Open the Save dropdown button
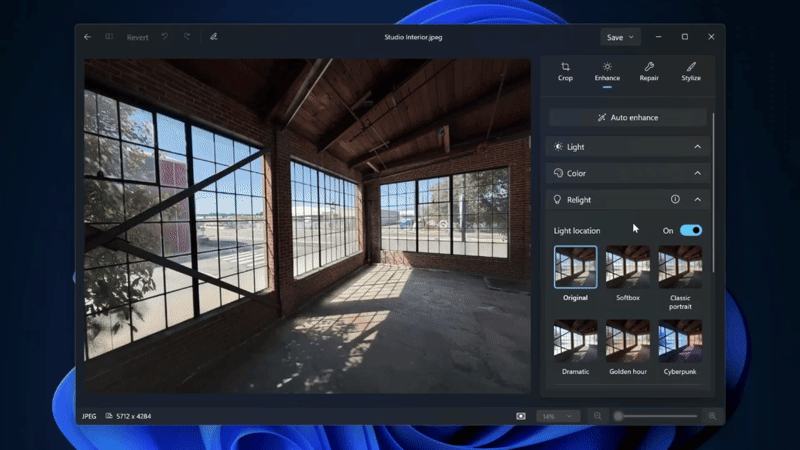Screen dimensions: 800x450 pos(620,37)
